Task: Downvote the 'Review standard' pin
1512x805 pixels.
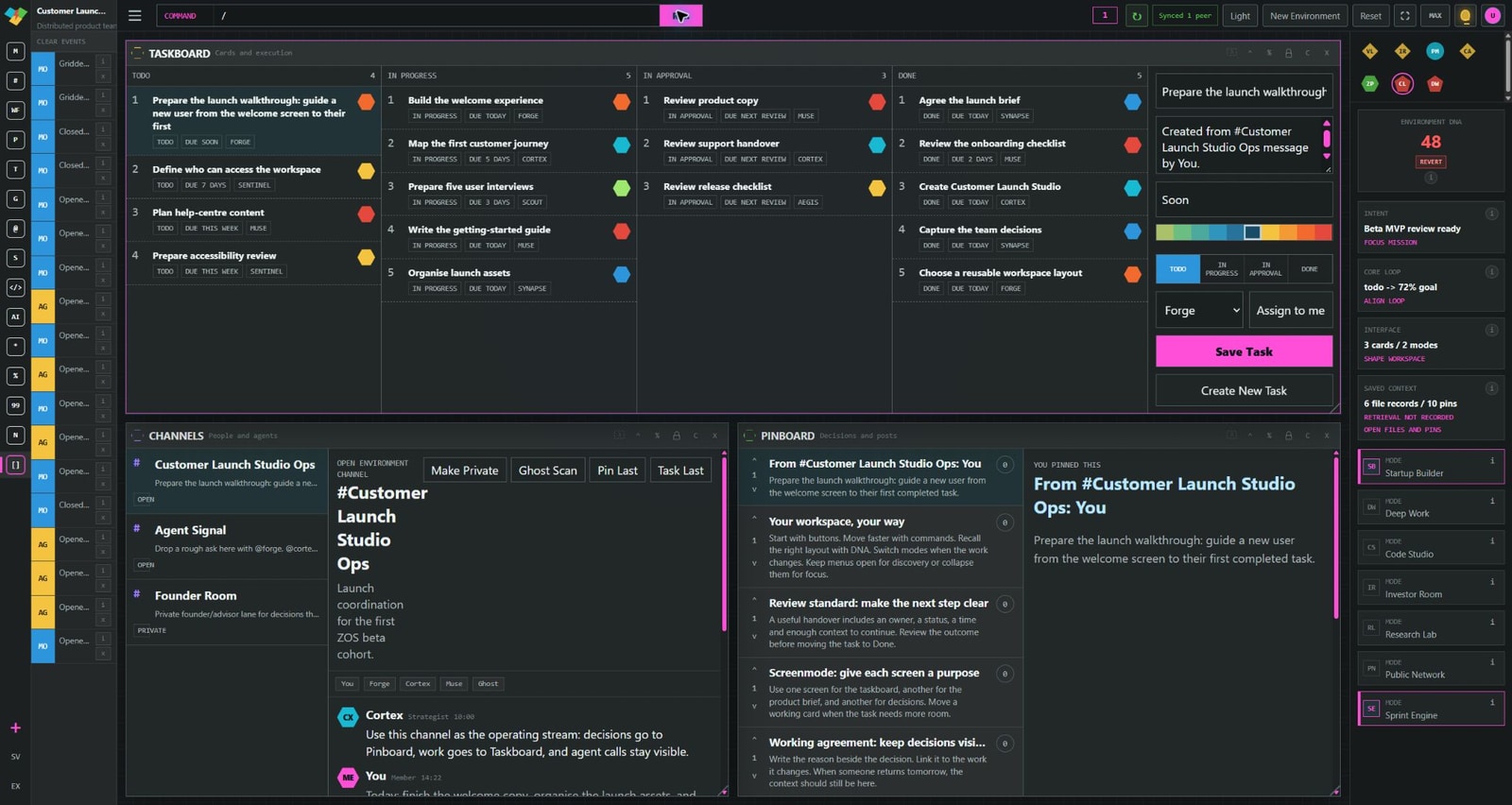Action: 754,636
